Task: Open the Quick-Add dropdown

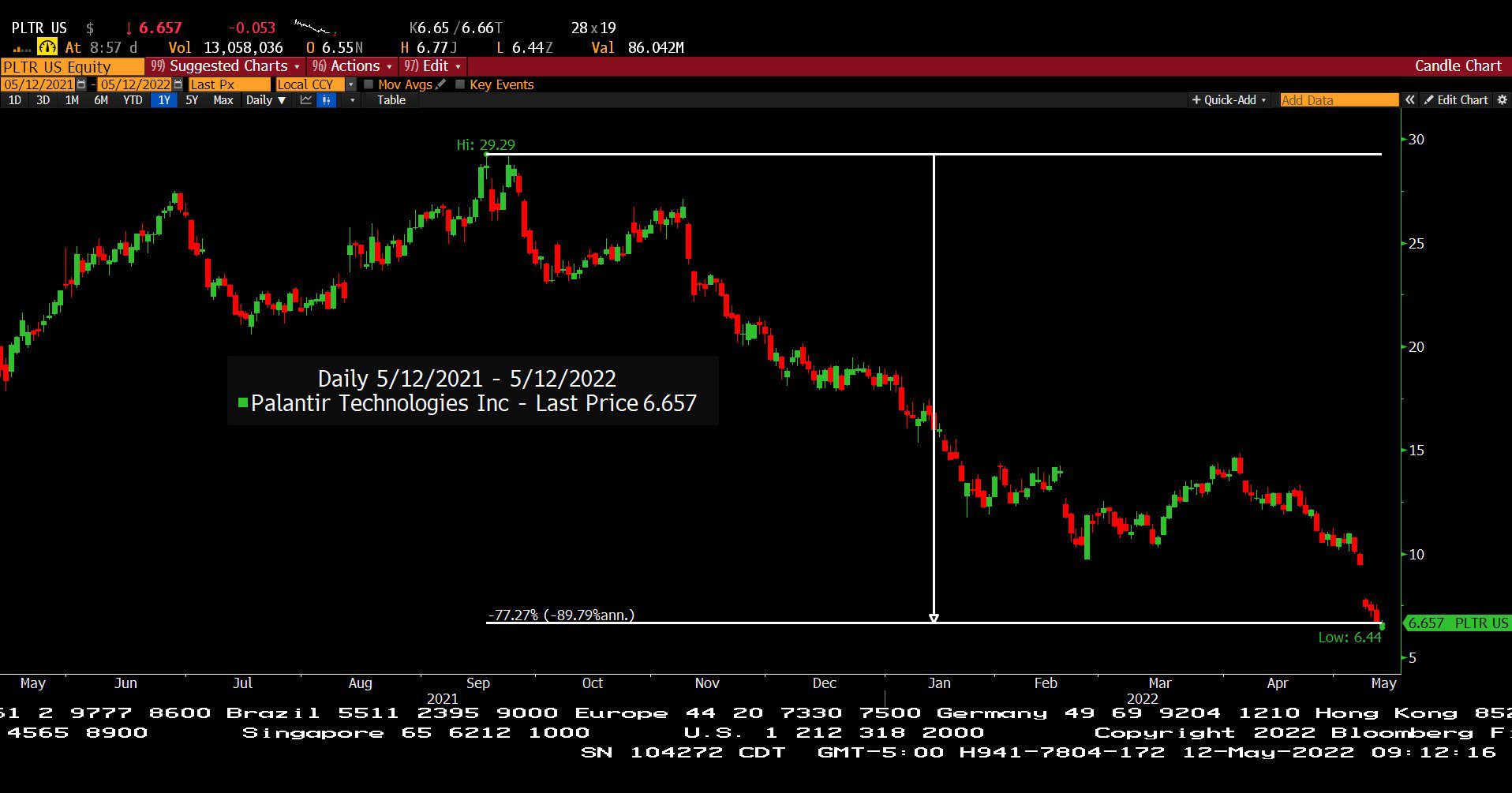Action: pos(1229,100)
